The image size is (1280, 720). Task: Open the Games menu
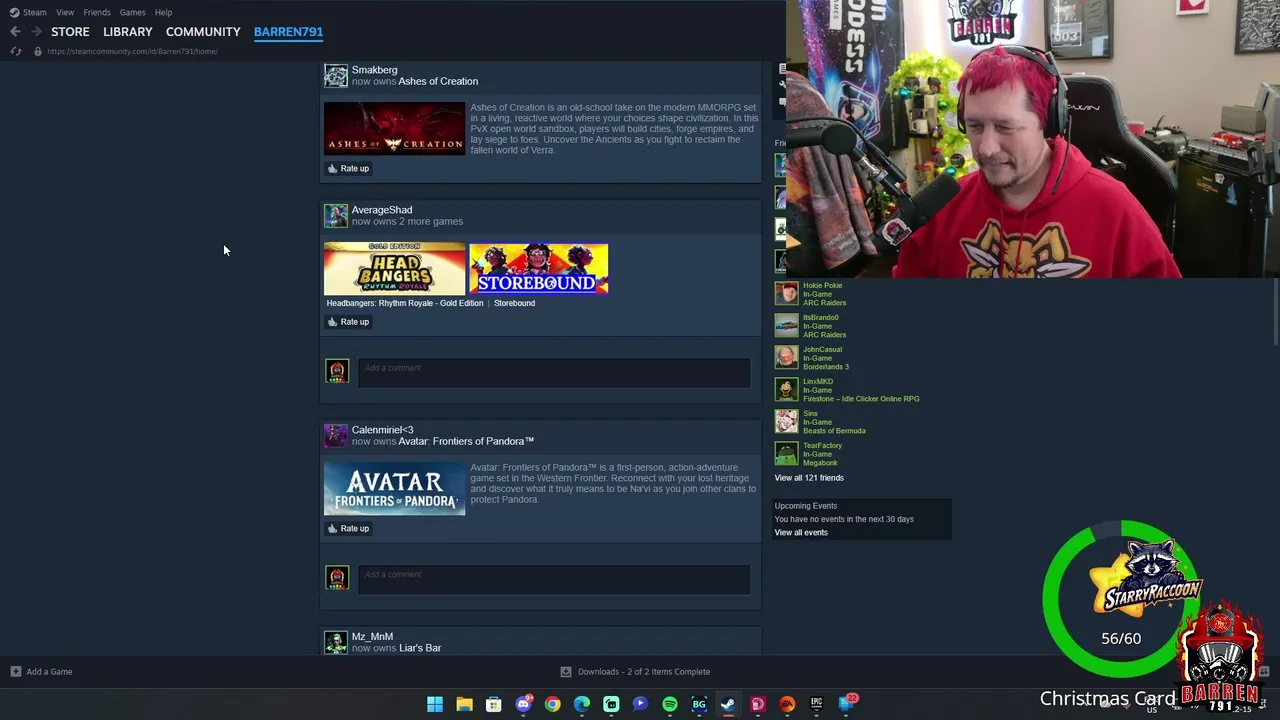[x=132, y=12]
